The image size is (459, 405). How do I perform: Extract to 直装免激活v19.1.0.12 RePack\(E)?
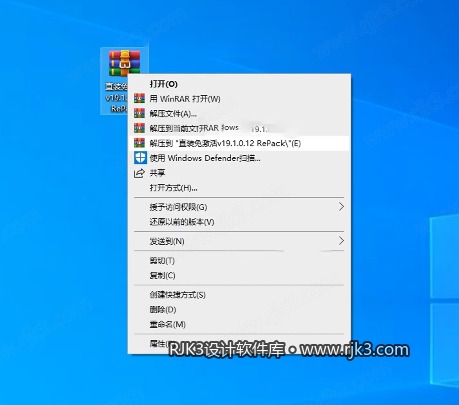(x=239, y=143)
